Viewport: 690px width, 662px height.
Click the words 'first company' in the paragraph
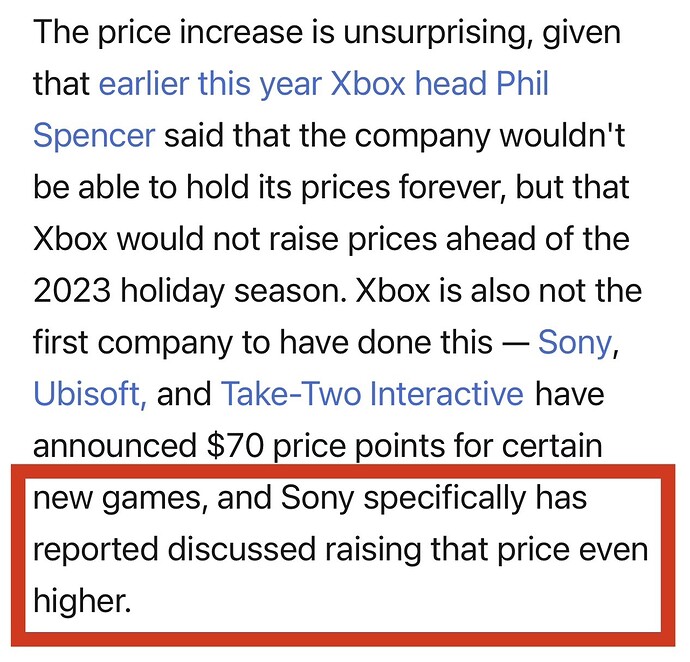point(132,343)
